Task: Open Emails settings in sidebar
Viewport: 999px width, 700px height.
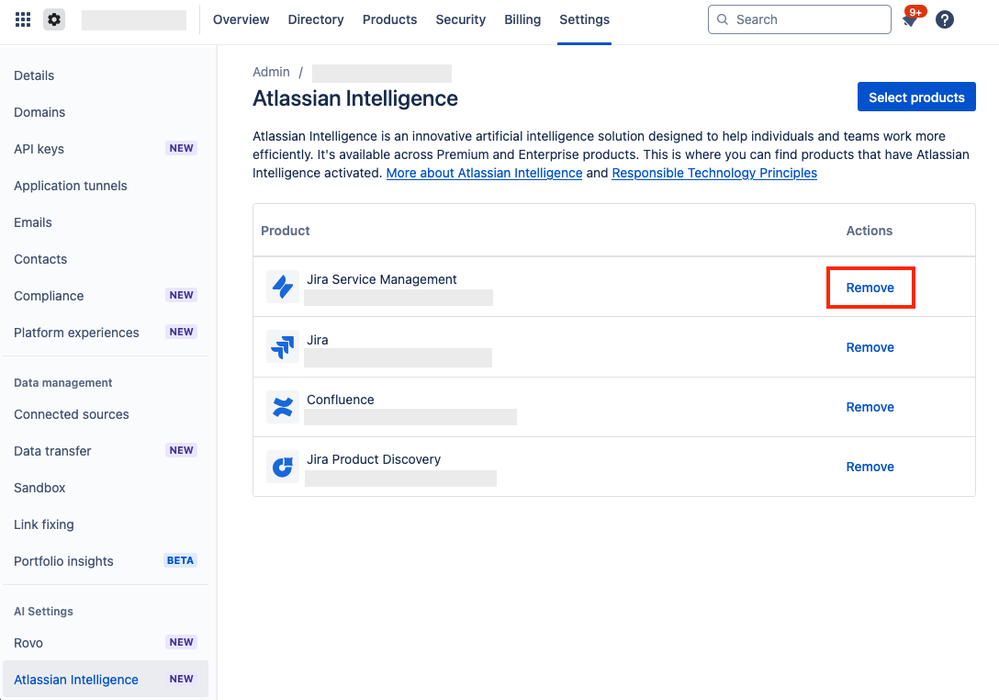Action: (32, 223)
